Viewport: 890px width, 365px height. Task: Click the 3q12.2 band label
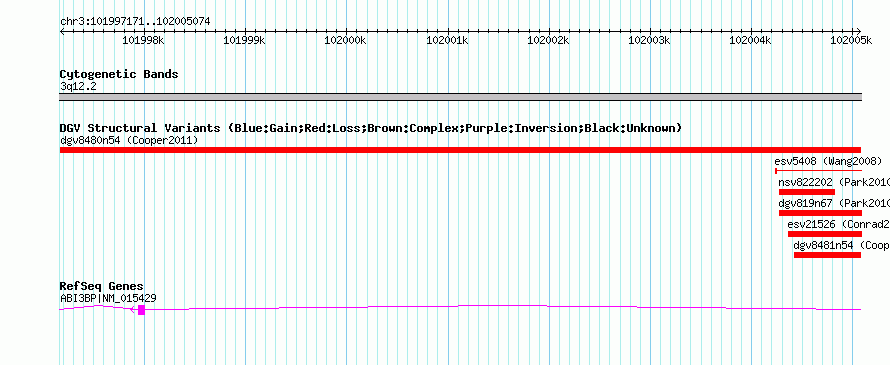point(79,86)
